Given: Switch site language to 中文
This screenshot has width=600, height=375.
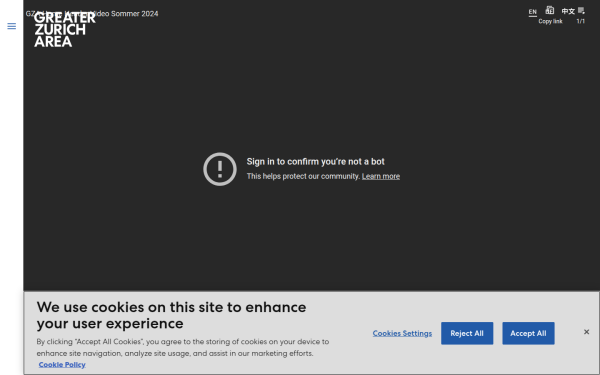Looking at the screenshot, I should pos(568,11).
